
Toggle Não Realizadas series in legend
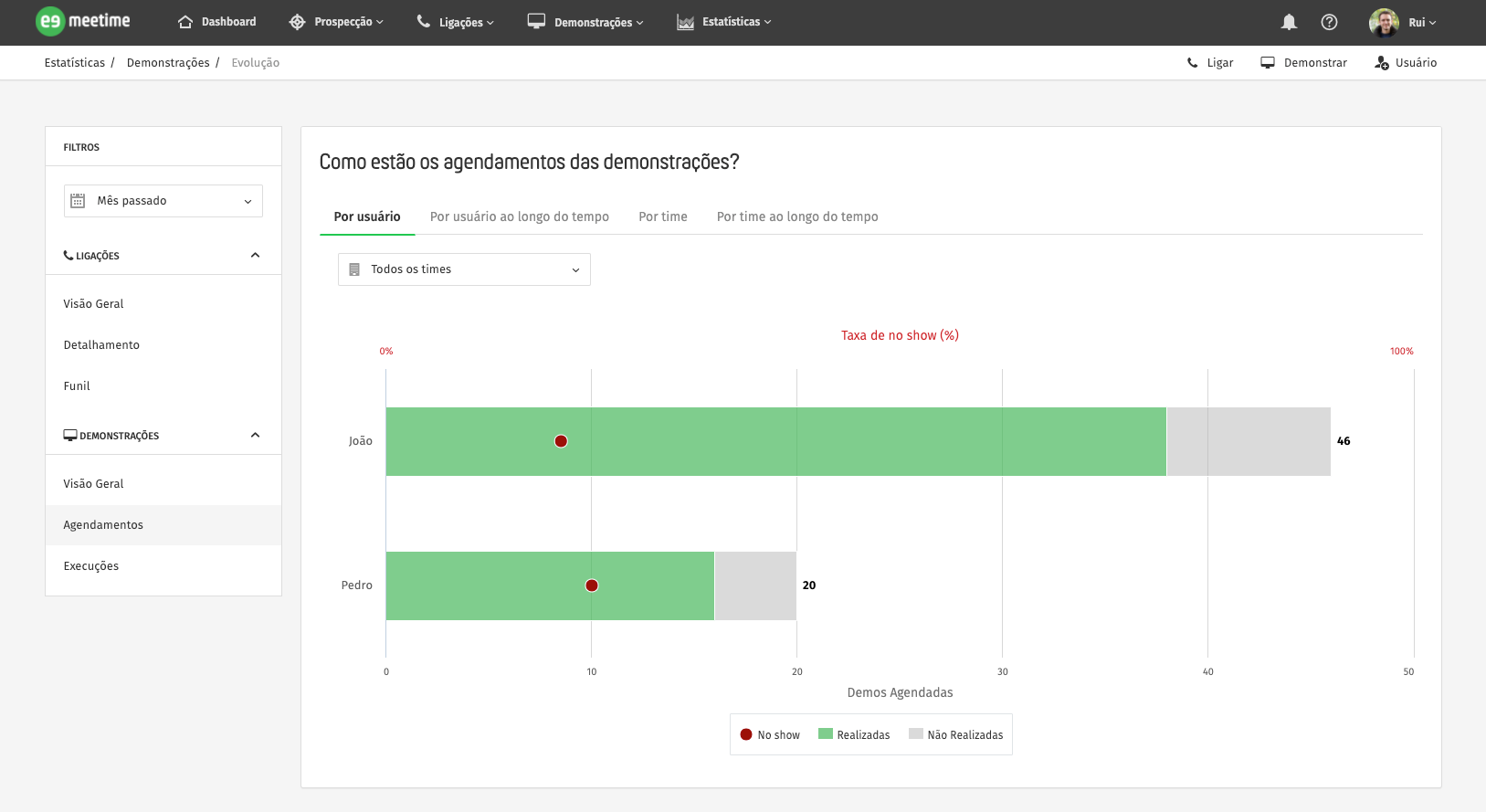point(955,734)
